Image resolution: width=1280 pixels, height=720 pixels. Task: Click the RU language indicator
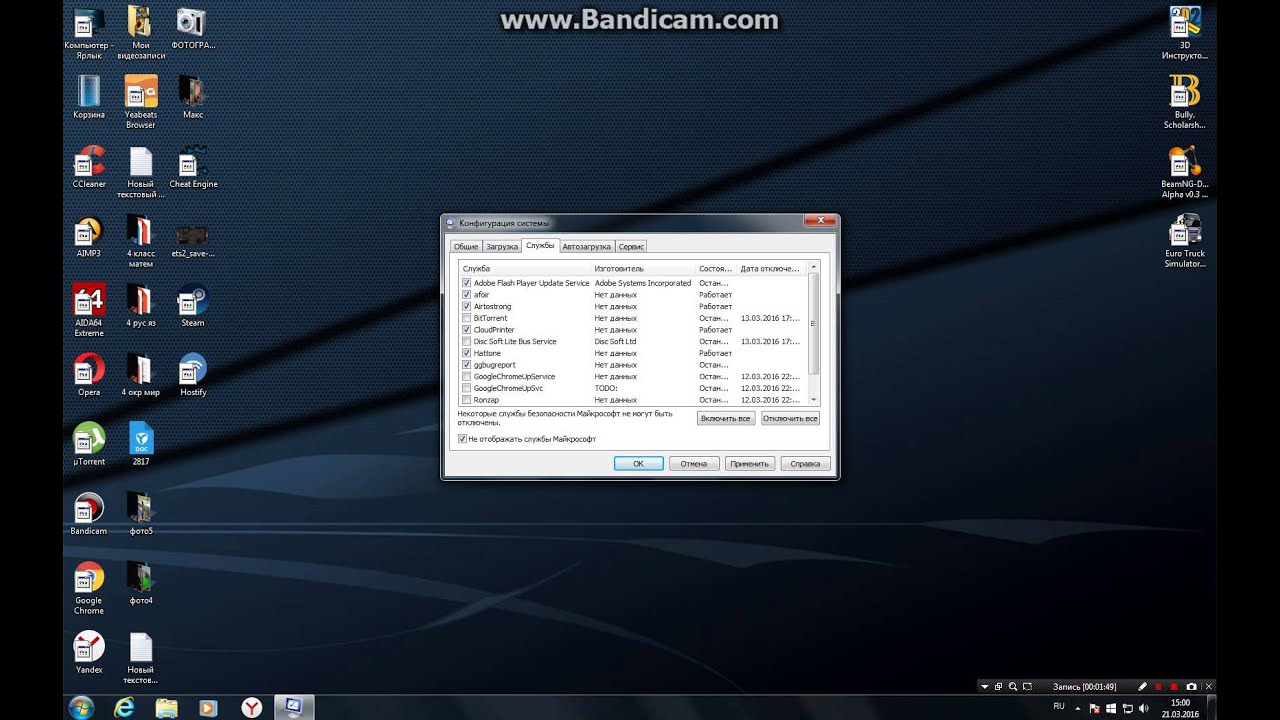[x=1059, y=706]
